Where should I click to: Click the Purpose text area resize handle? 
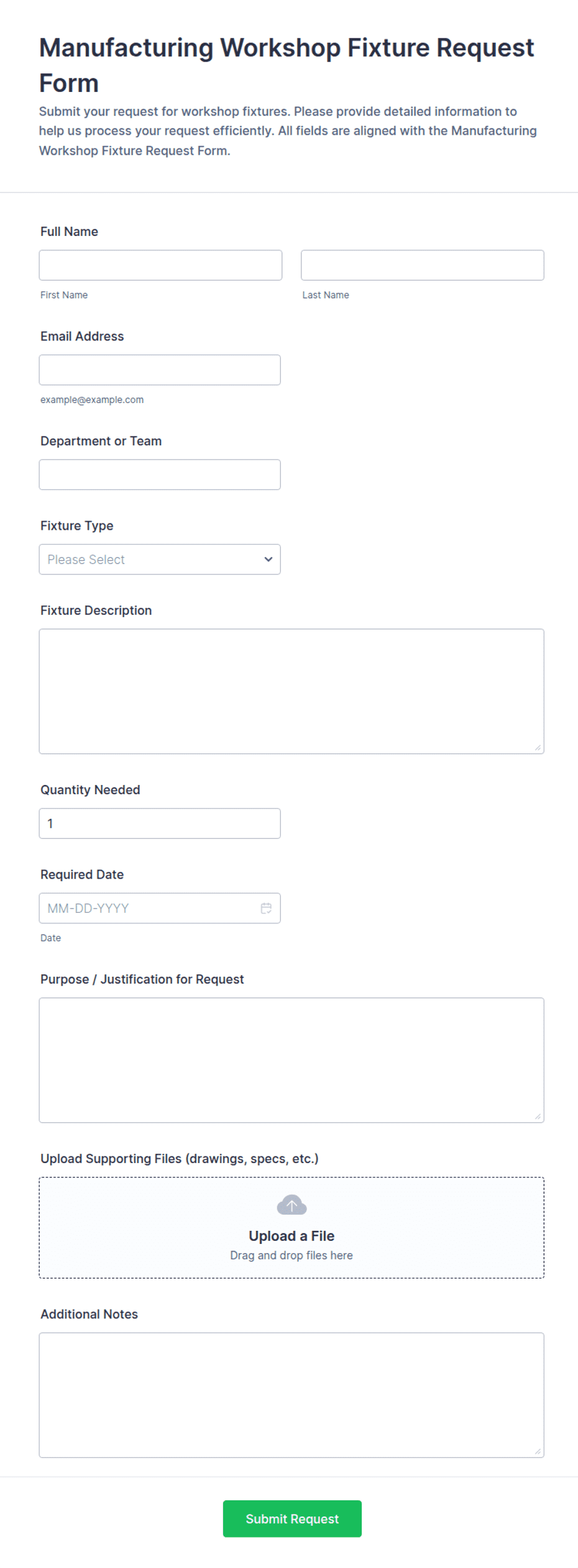pyautogui.click(x=538, y=1117)
